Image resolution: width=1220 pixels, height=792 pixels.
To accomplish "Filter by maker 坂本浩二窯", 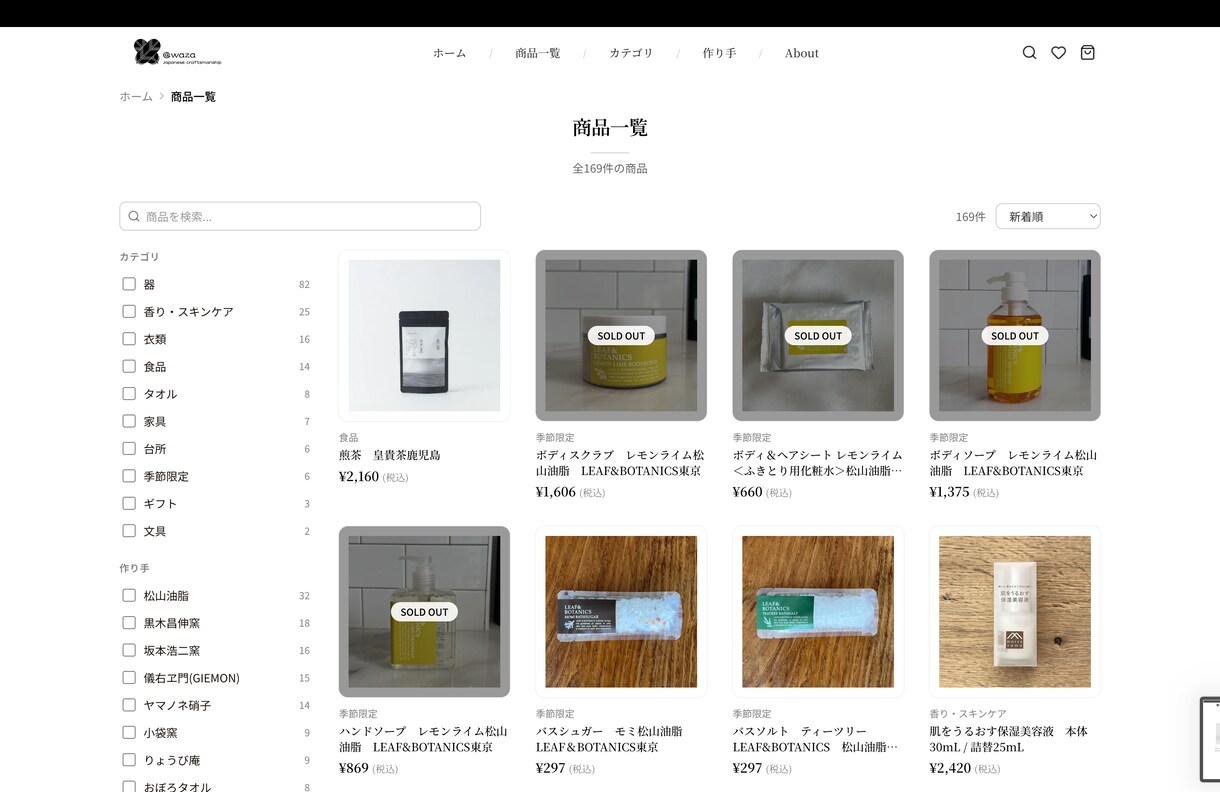I will click(x=129, y=650).
